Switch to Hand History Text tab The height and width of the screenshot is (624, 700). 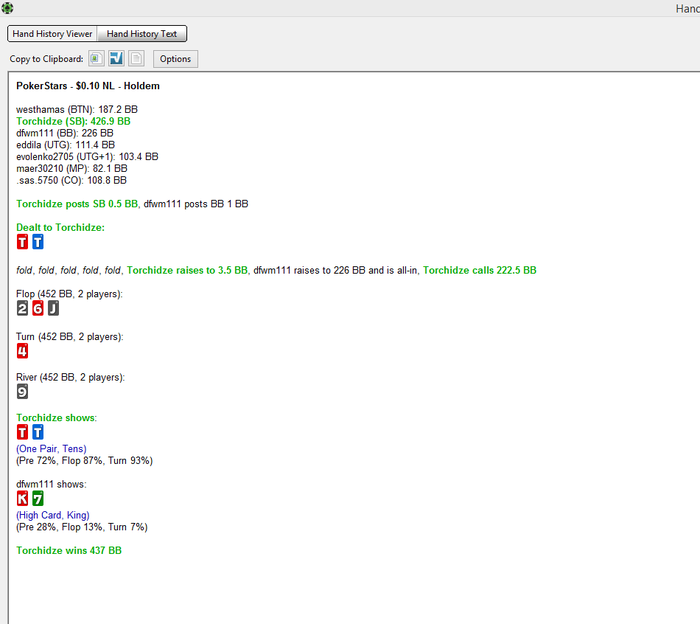[x=142, y=34]
